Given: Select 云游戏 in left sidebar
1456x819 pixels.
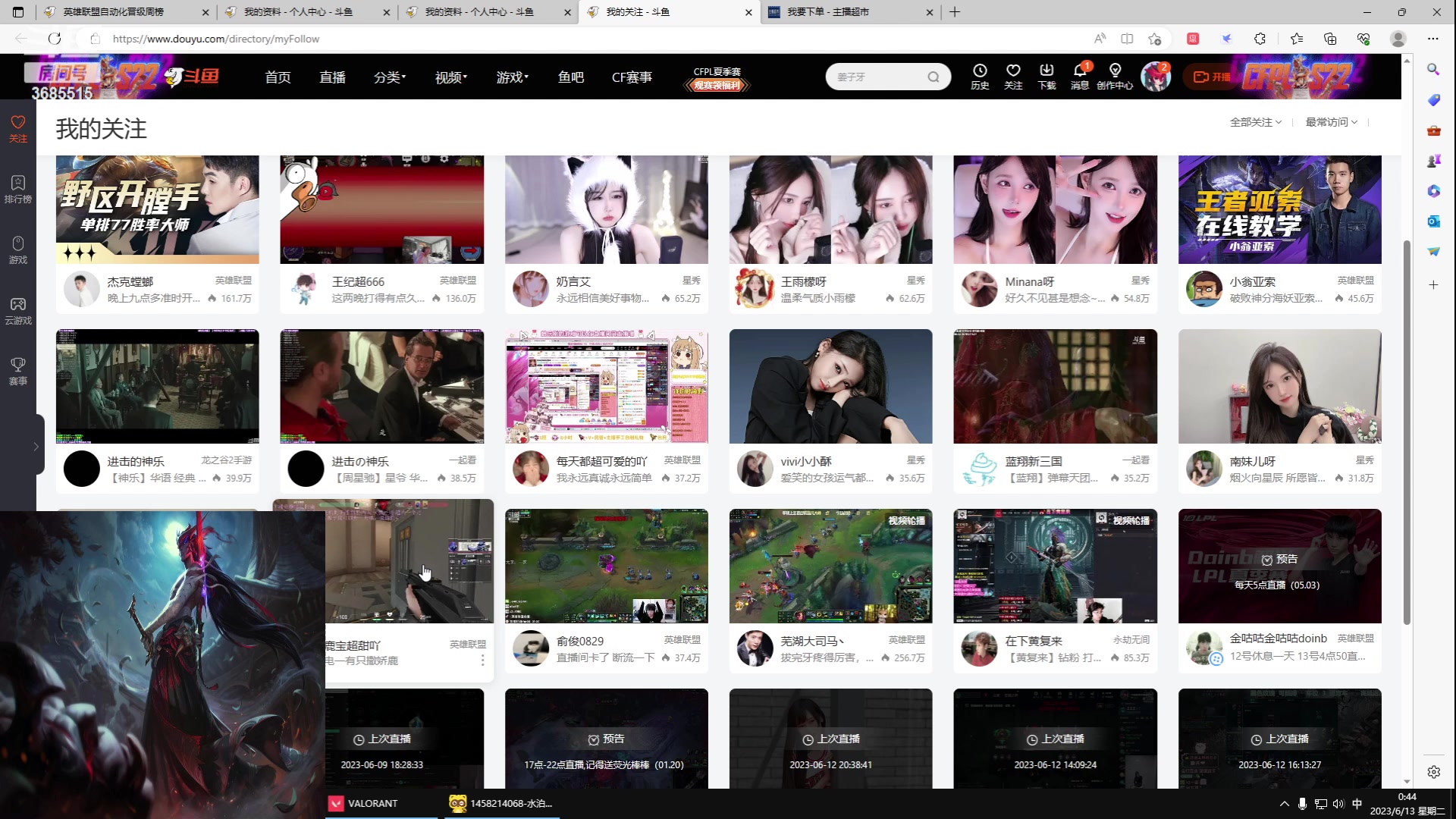Looking at the screenshot, I should point(18,310).
